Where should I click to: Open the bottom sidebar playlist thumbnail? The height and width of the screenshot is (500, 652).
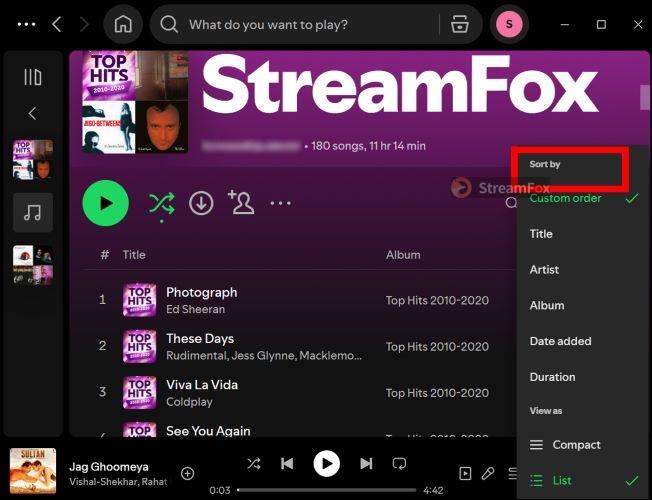click(33, 265)
